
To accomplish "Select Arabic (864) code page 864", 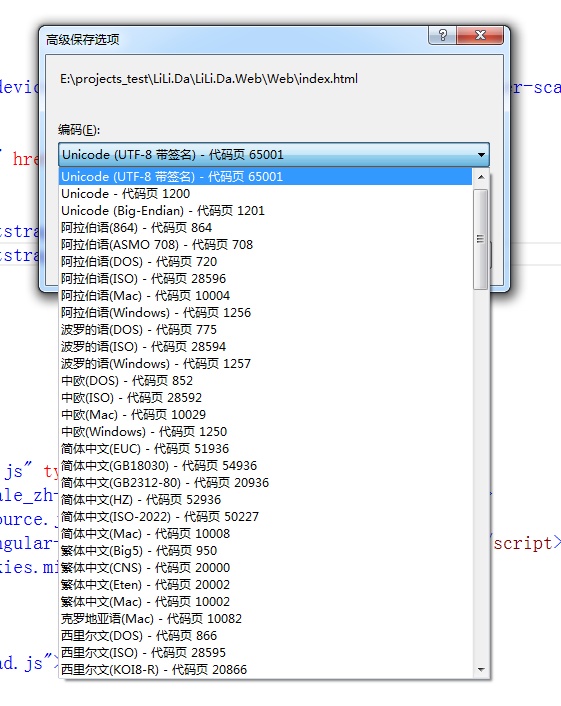I will 266,228.
